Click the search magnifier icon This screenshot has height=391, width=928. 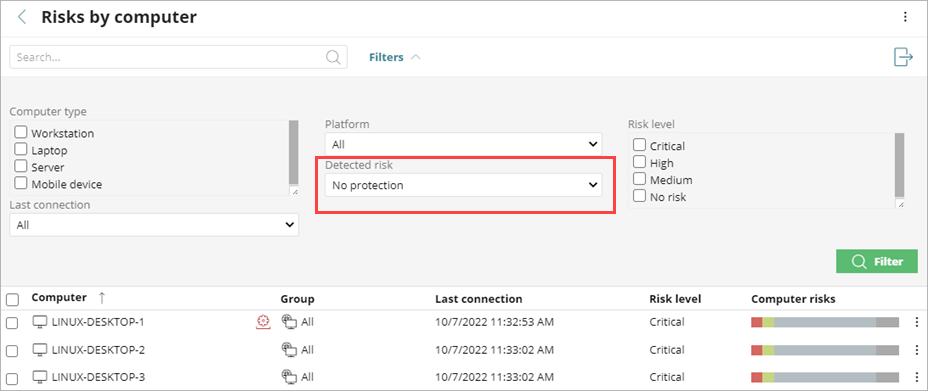coord(333,57)
